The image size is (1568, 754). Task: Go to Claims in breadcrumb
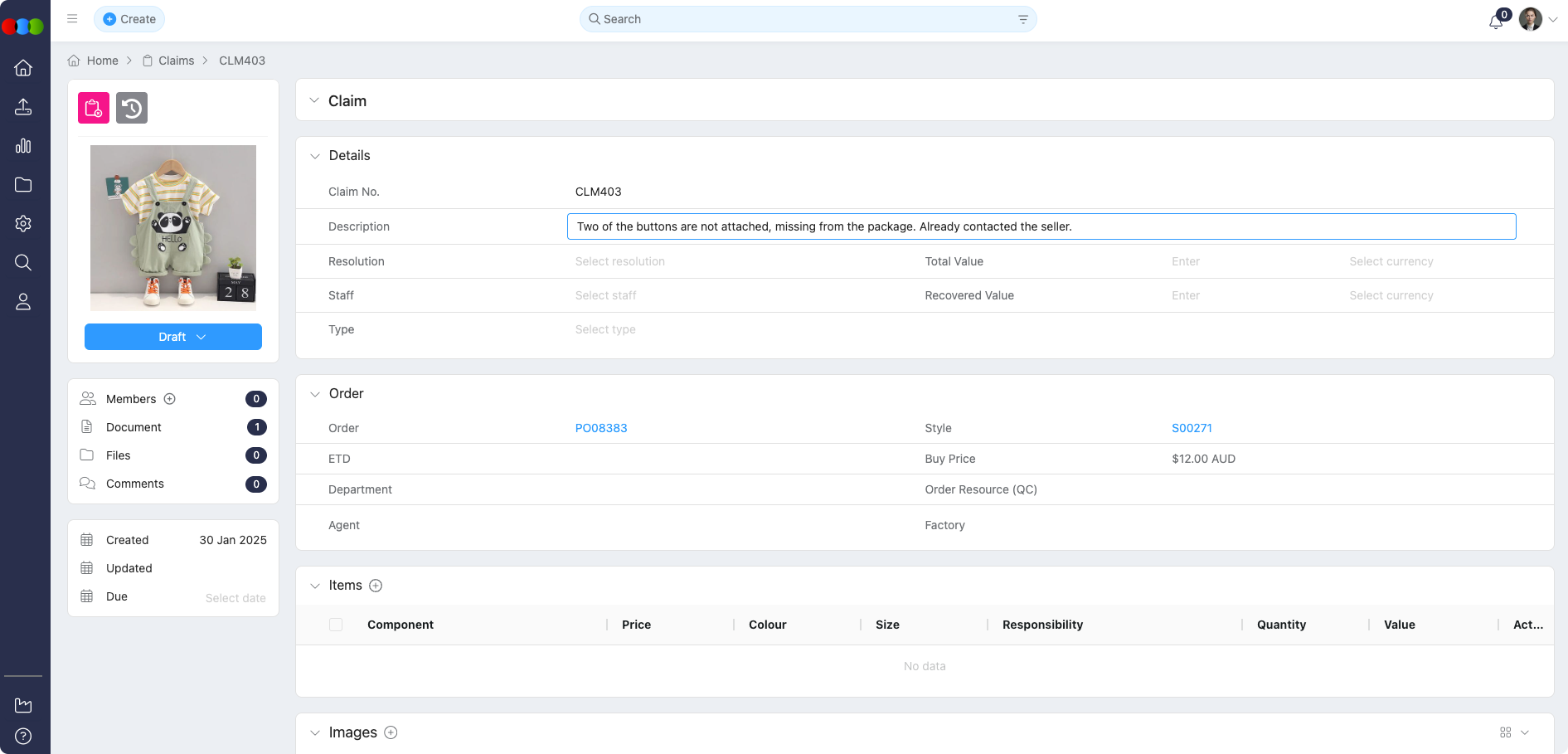coord(176,61)
